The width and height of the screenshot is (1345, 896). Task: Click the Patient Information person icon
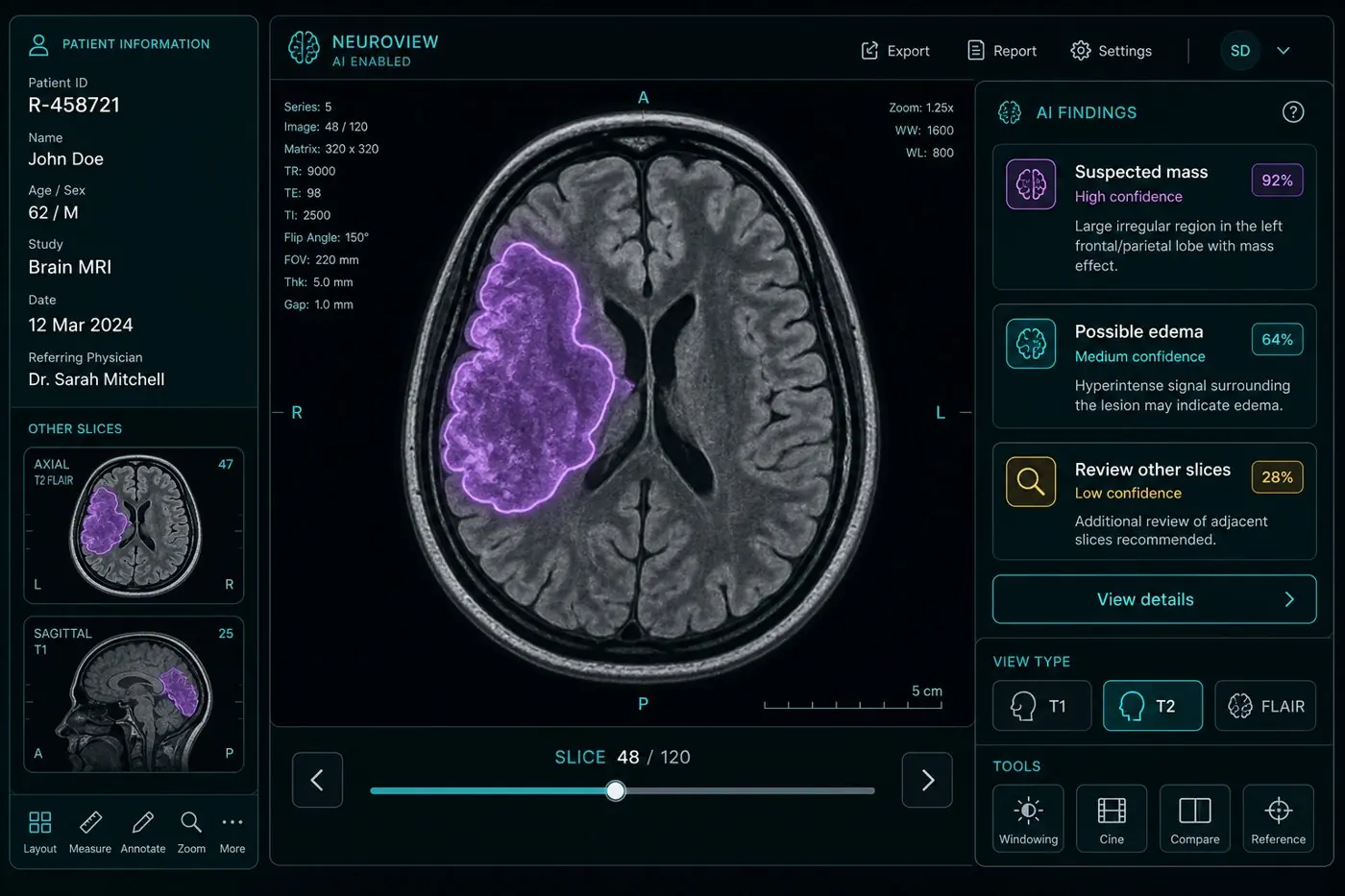[x=38, y=44]
